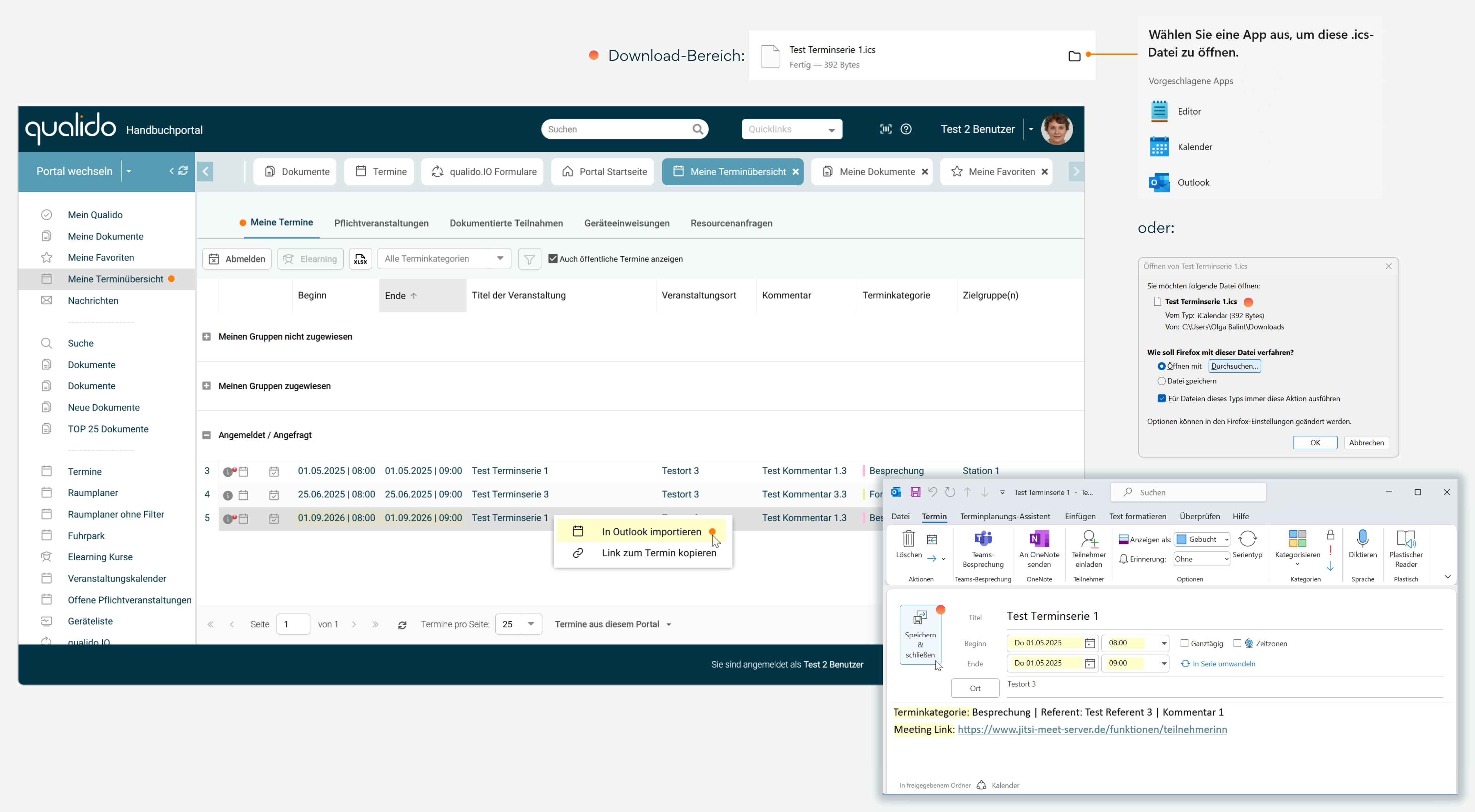This screenshot has width=1475, height=812.
Task: Click undo arrow in Outlook title bar
Action: click(933, 492)
